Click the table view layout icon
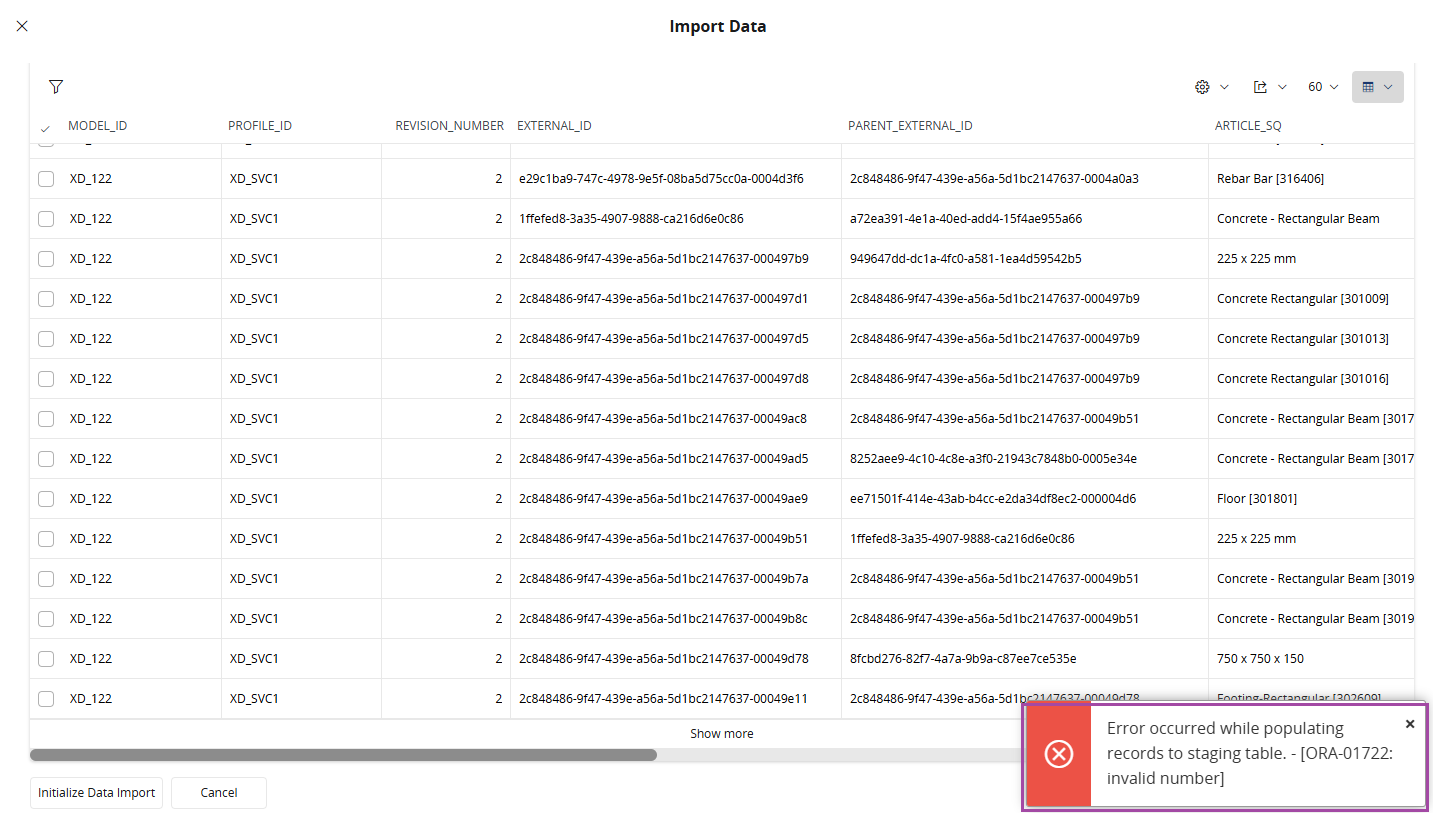 pos(1369,87)
